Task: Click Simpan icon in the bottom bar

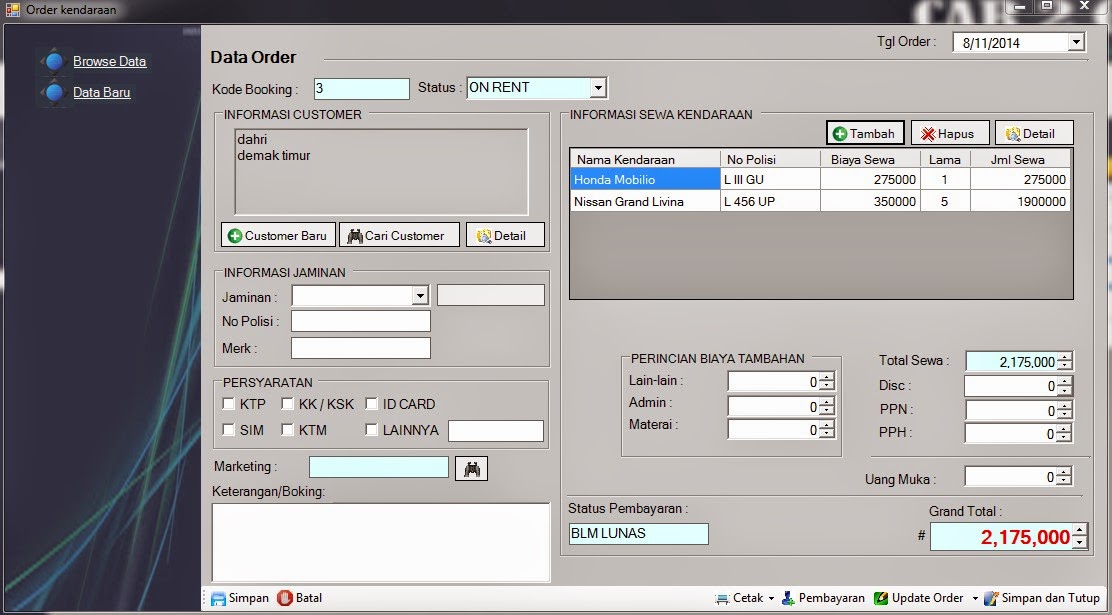Action: click(x=219, y=597)
